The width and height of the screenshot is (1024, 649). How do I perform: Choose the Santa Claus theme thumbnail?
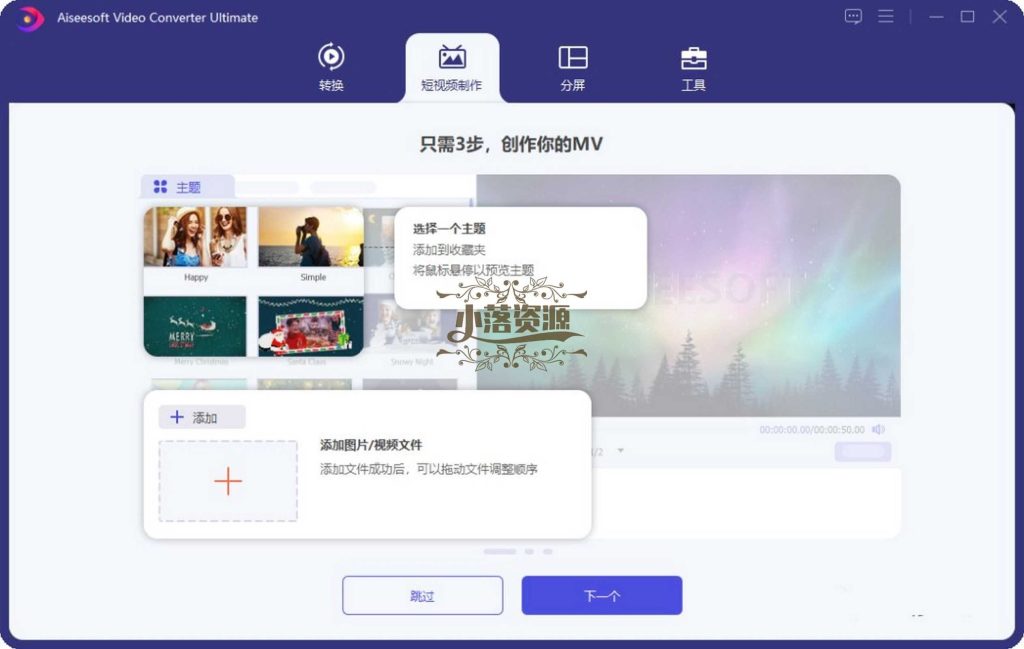(x=311, y=326)
